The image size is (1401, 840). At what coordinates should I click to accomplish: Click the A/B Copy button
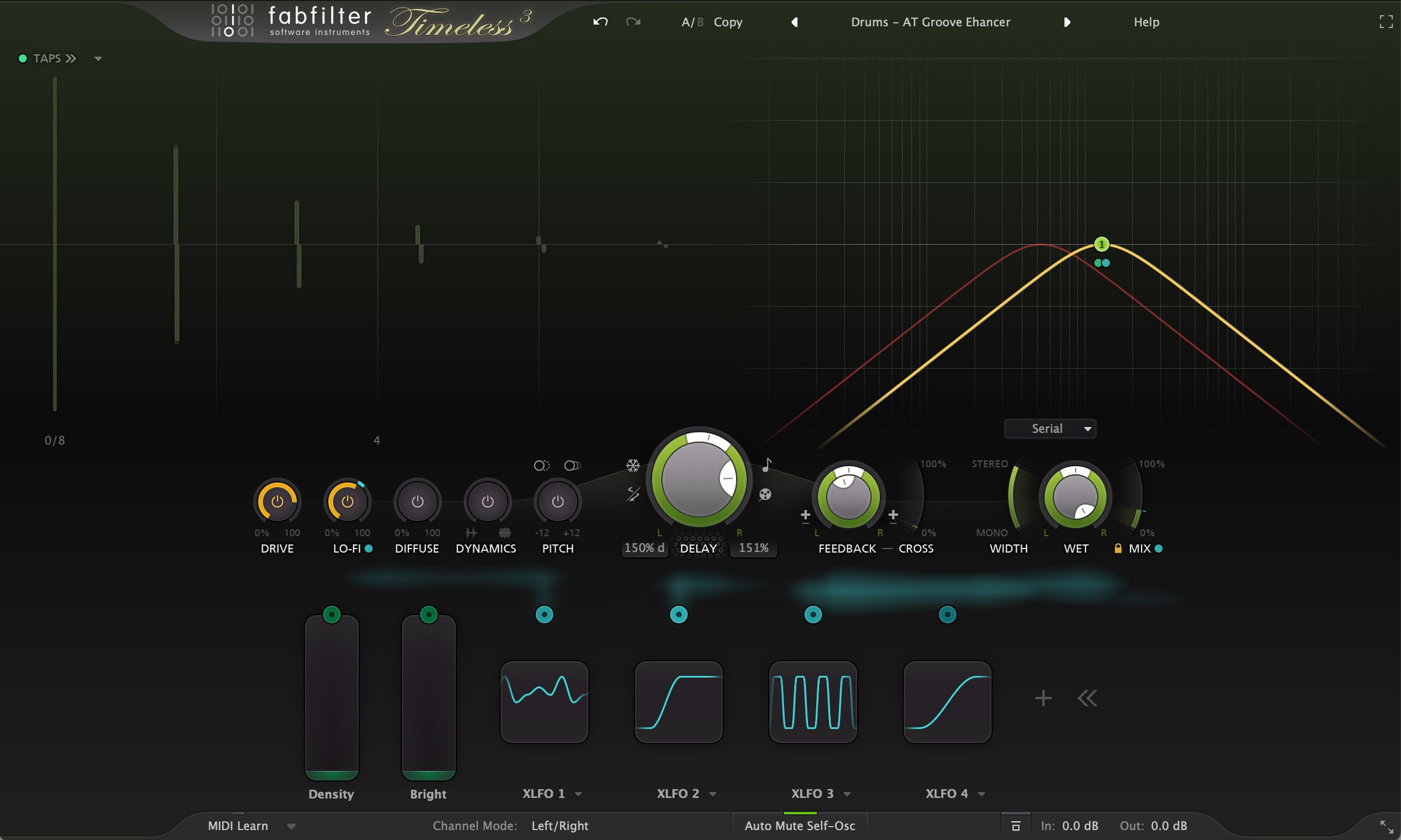(x=727, y=22)
